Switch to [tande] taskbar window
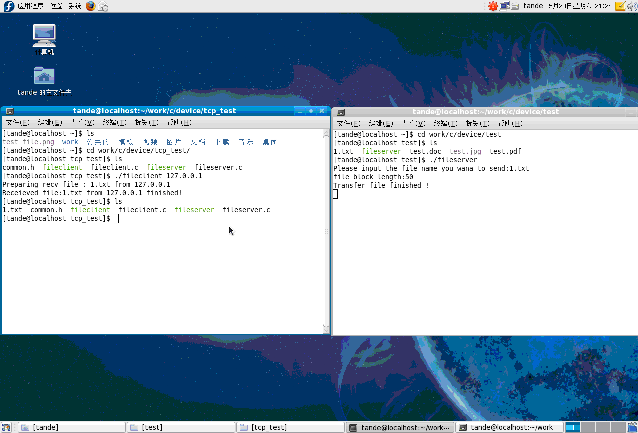 pos(72,427)
